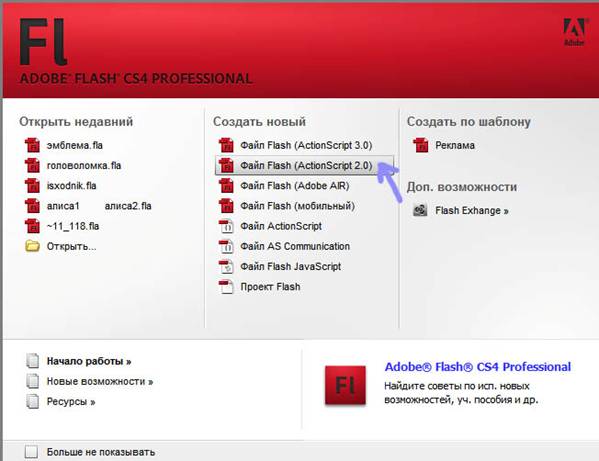Open the Новые возможности link
This screenshot has width=599, height=461.
click(100, 381)
